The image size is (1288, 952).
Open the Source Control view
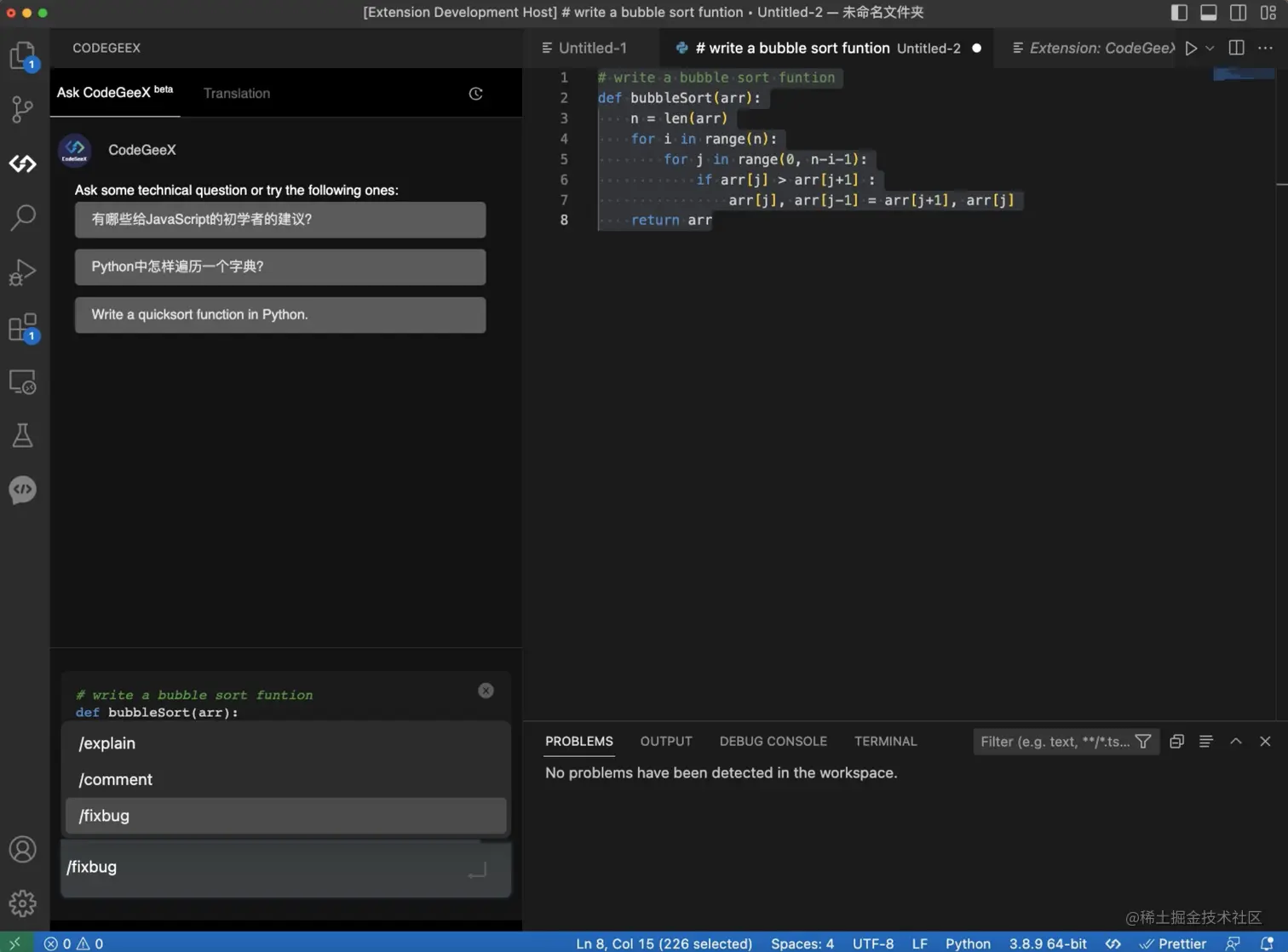pos(23,109)
